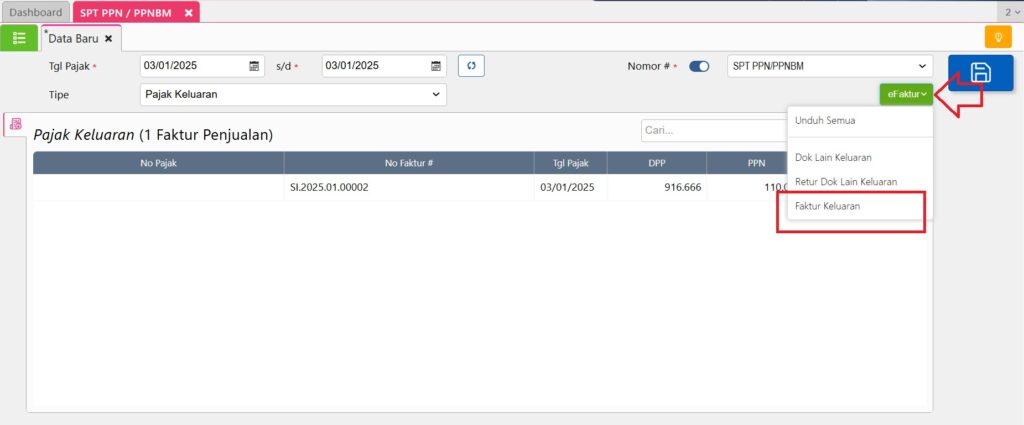Click the blue save diskette button
The image size is (1024, 425).
click(x=980, y=73)
